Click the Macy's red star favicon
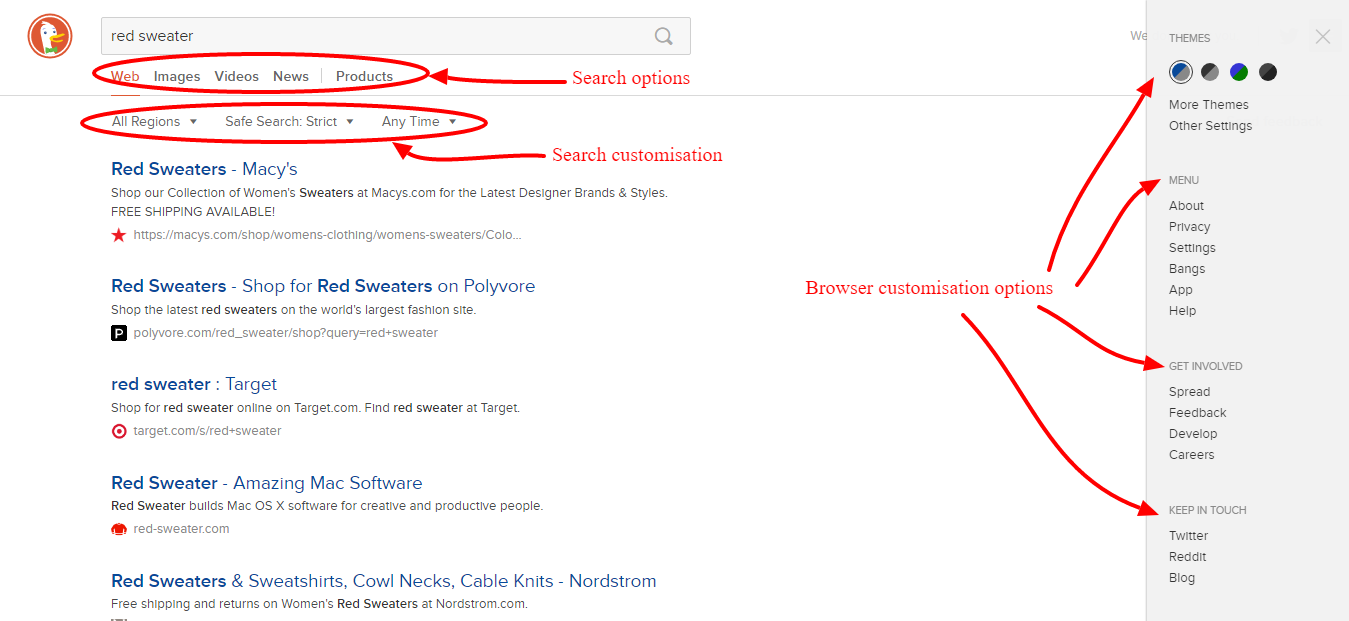The width and height of the screenshot is (1349, 621). click(119, 235)
